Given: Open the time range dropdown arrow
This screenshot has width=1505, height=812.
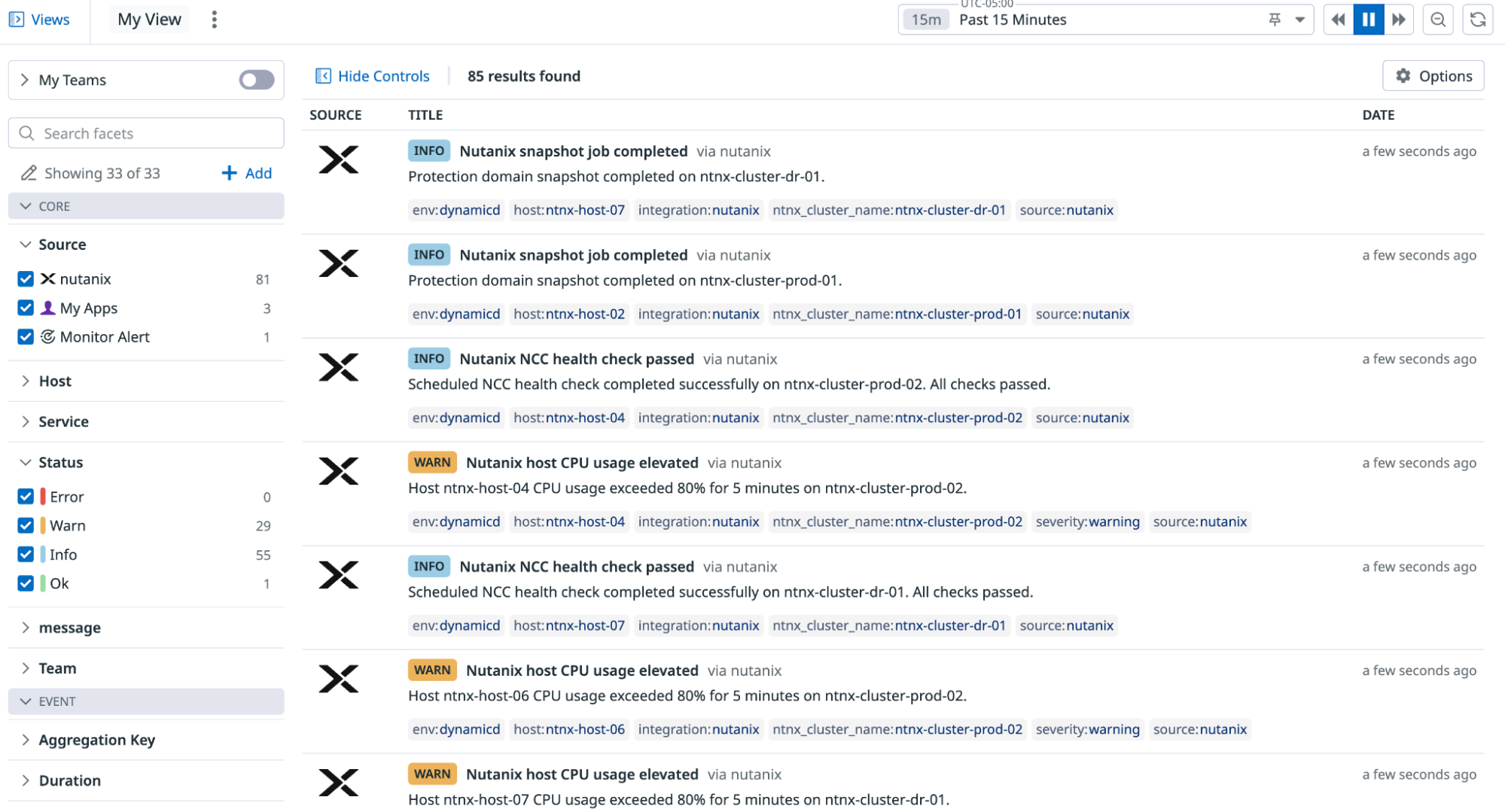Looking at the screenshot, I should (1300, 20).
